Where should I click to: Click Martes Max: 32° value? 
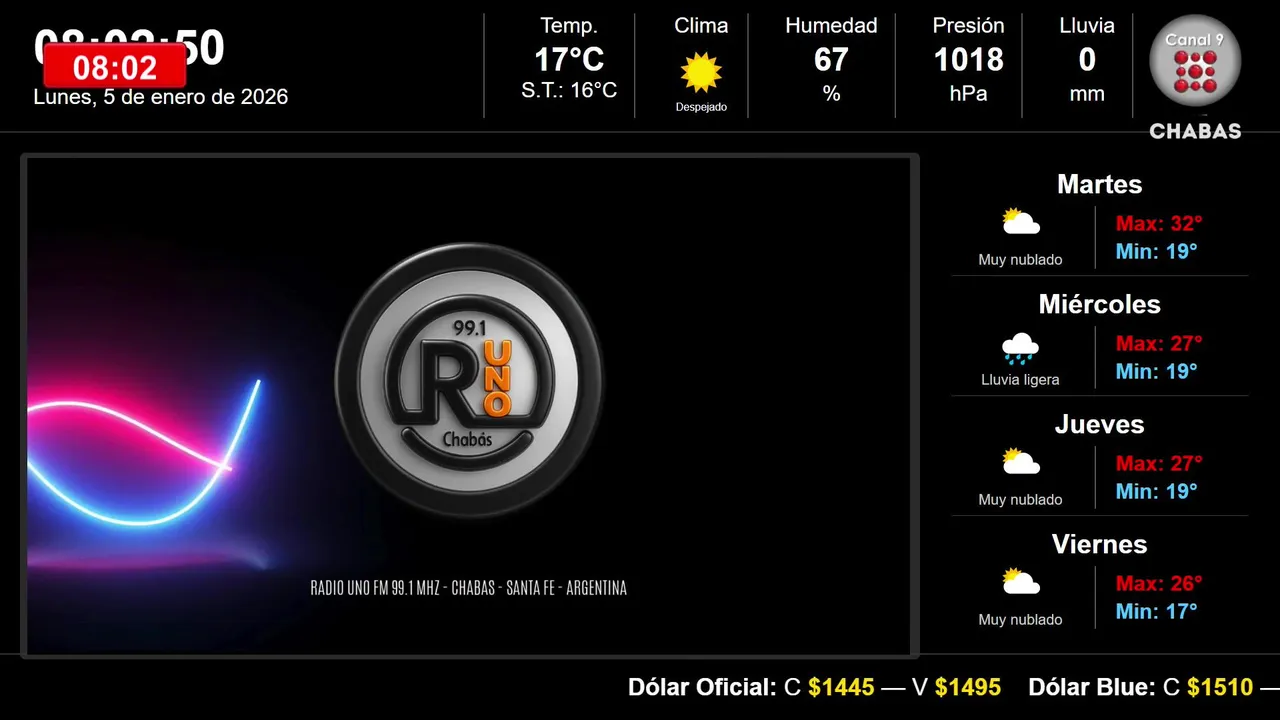(1159, 224)
